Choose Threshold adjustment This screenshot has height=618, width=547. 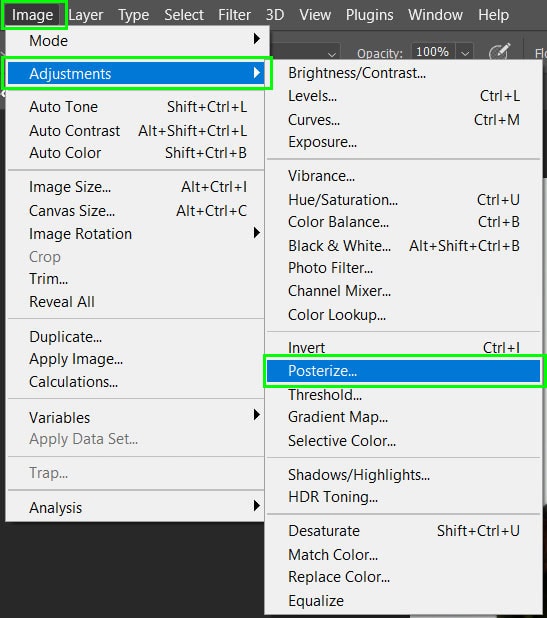[403, 395]
